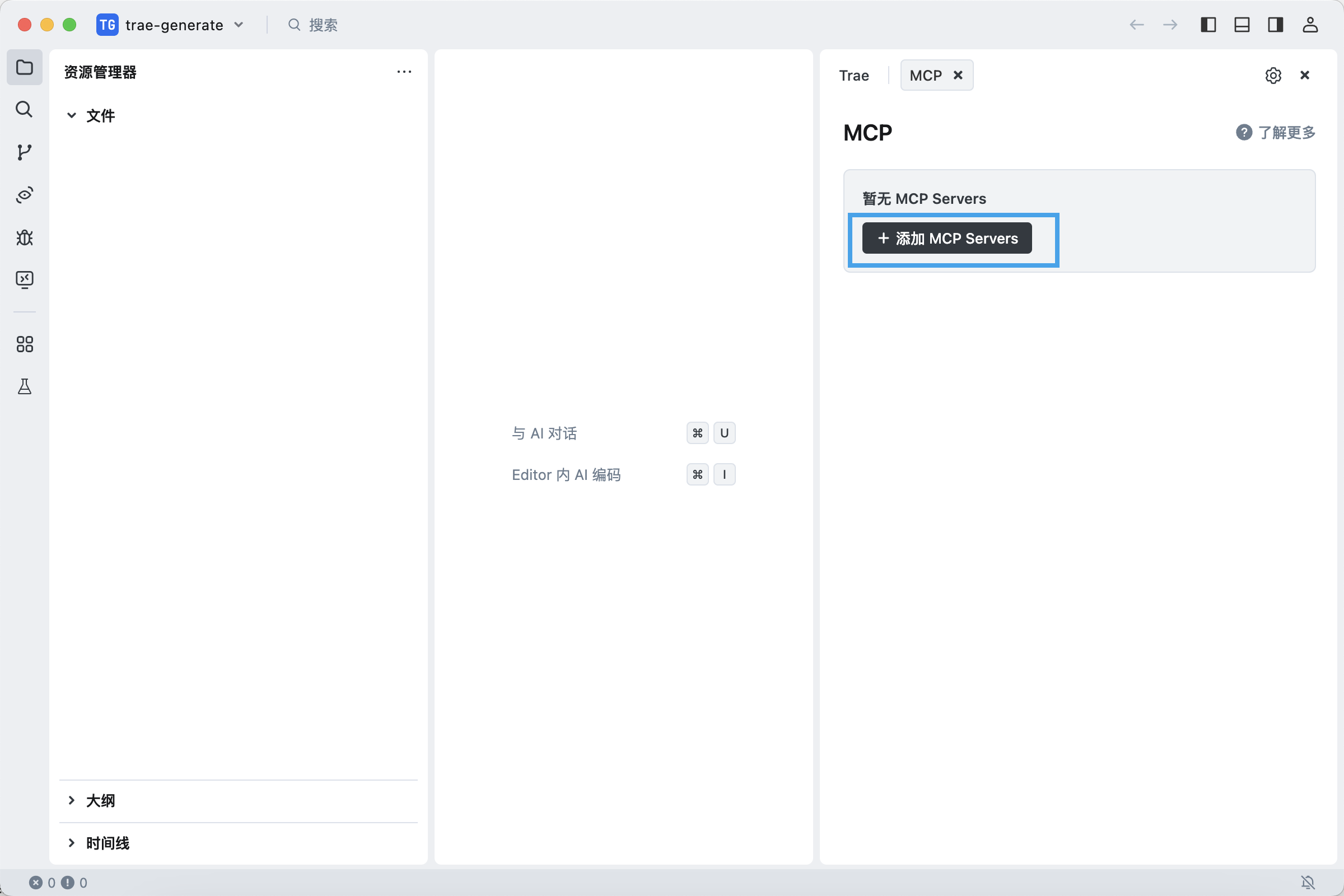Open the Testing flask icon

pyautogui.click(x=24, y=387)
